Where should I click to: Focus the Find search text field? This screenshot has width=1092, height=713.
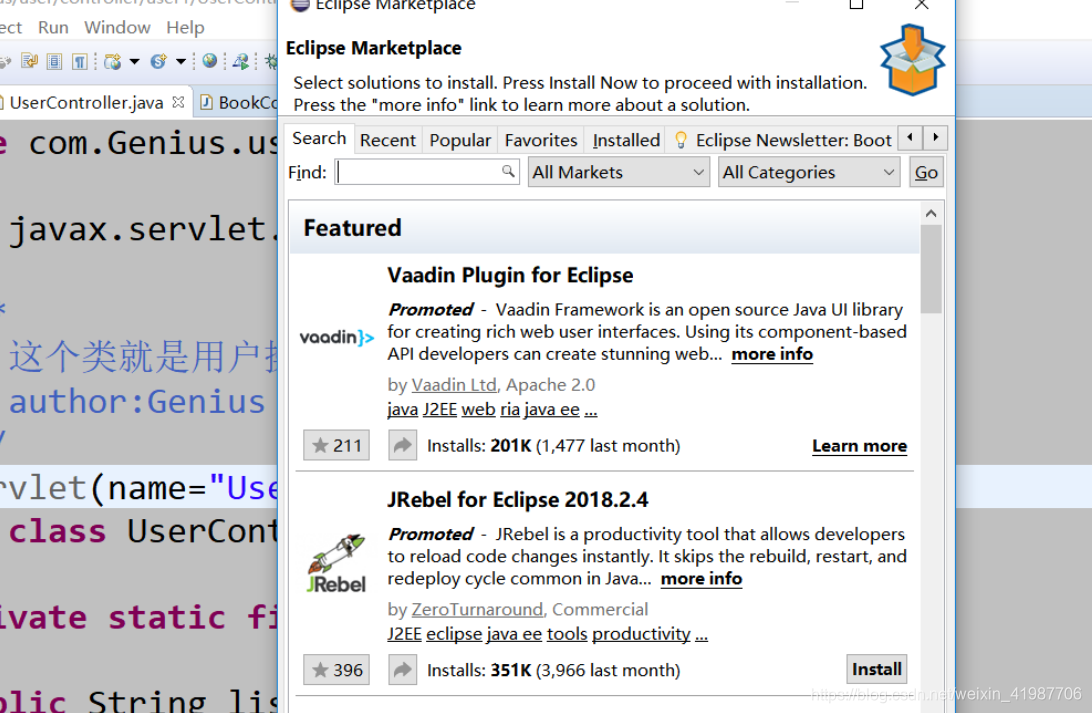tap(427, 172)
